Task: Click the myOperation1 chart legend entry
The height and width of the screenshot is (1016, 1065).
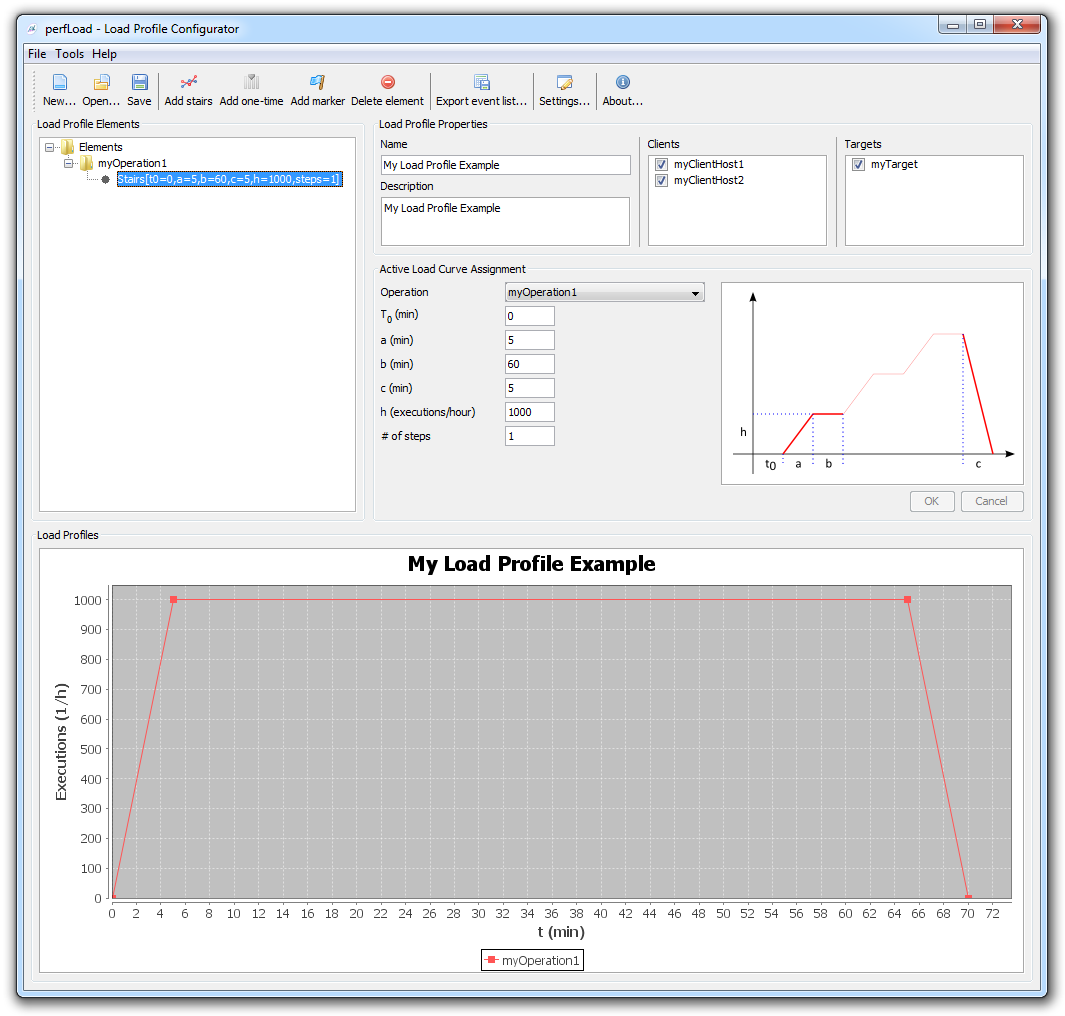Action: tap(532, 960)
